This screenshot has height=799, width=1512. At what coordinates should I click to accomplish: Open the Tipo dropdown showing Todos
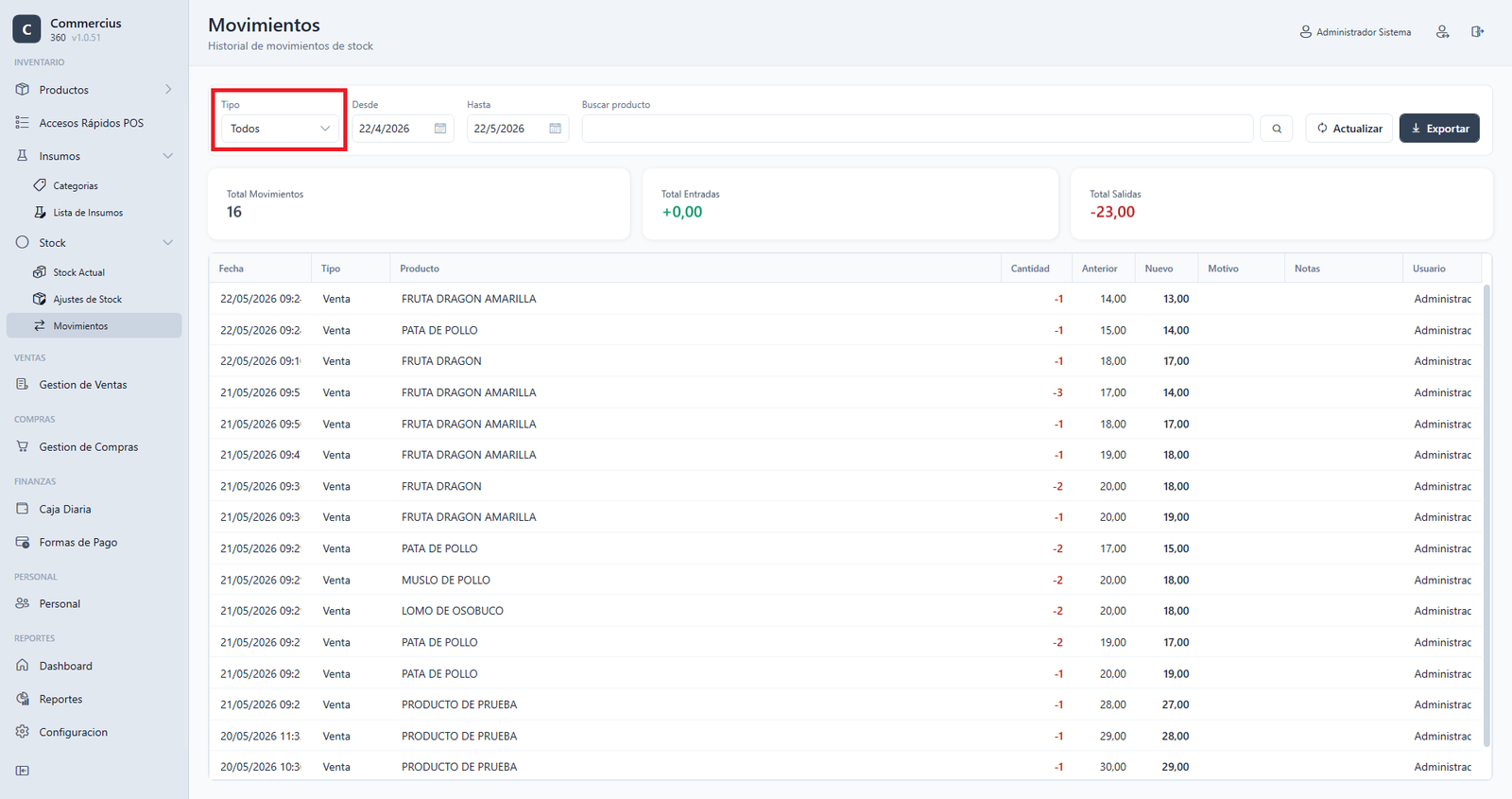pos(280,129)
